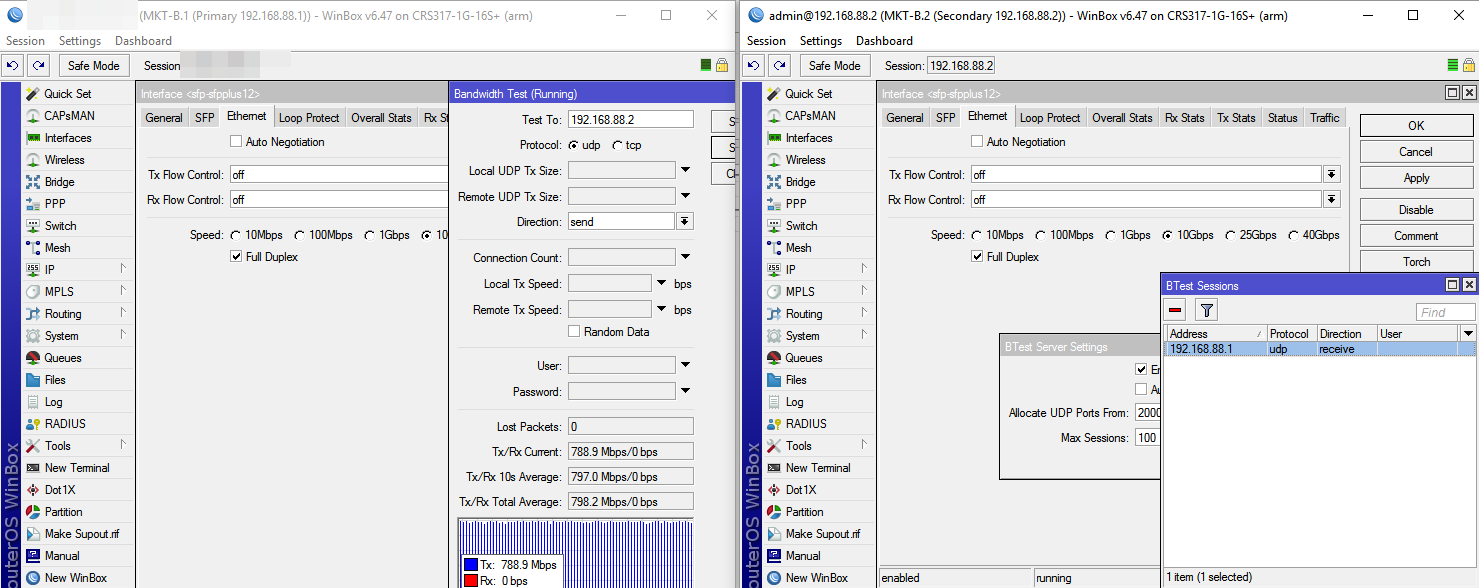This screenshot has width=1479, height=588.
Task: Open CAPsMAN in left WinBox sidebar
Action: tap(69, 116)
